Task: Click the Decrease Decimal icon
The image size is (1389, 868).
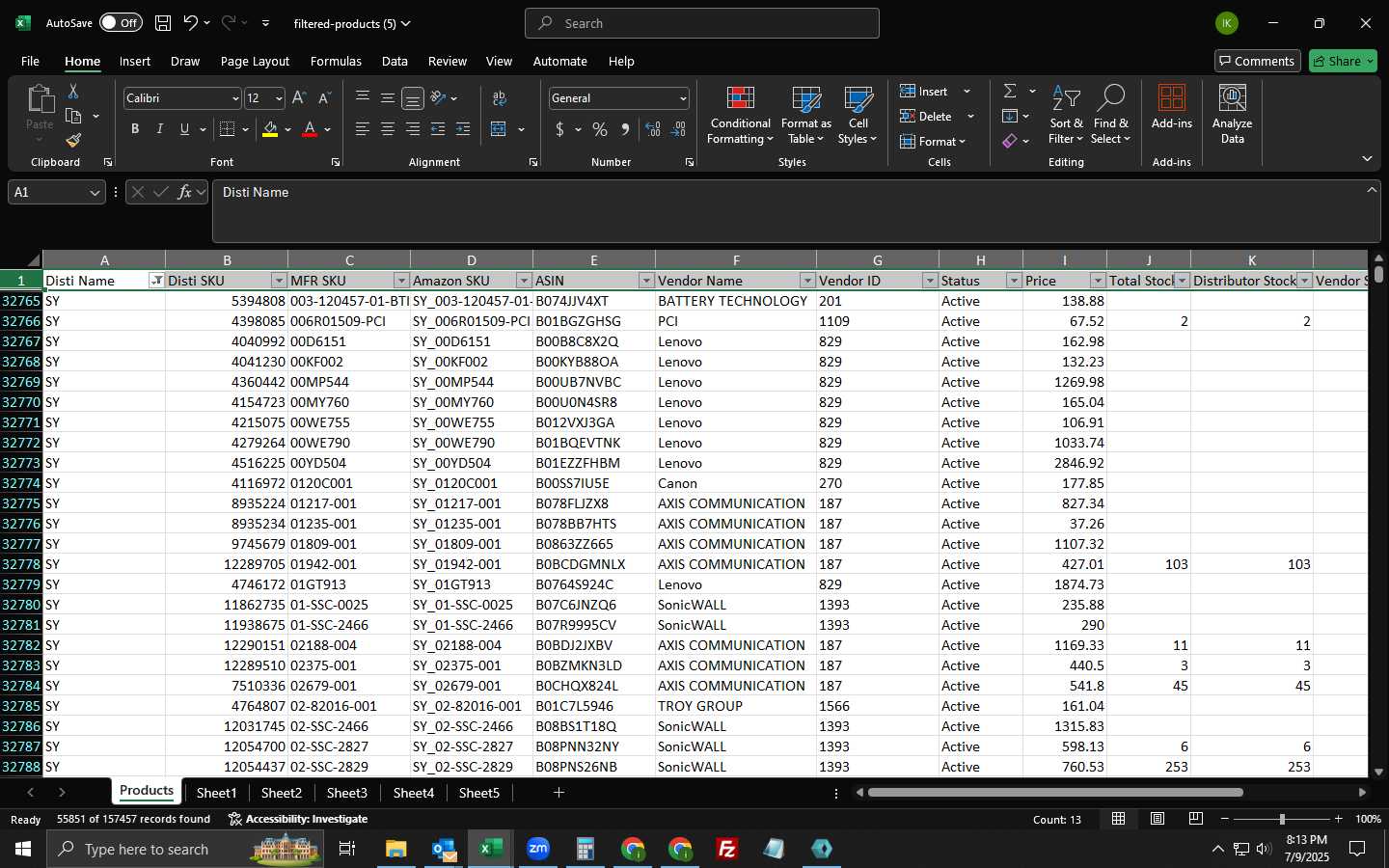Action: pyautogui.click(x=678, y=129)
